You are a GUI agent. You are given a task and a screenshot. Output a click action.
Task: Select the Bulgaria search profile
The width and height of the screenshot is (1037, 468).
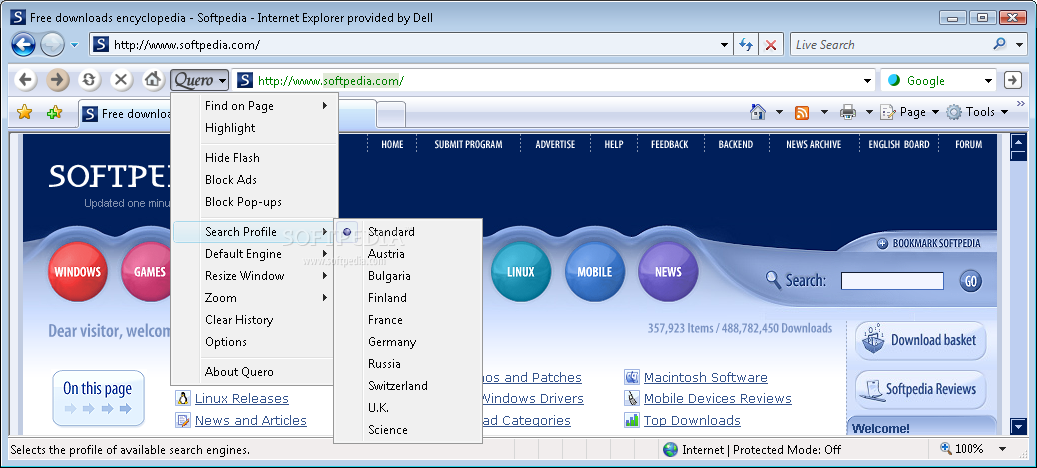click(x=408, y=276)
